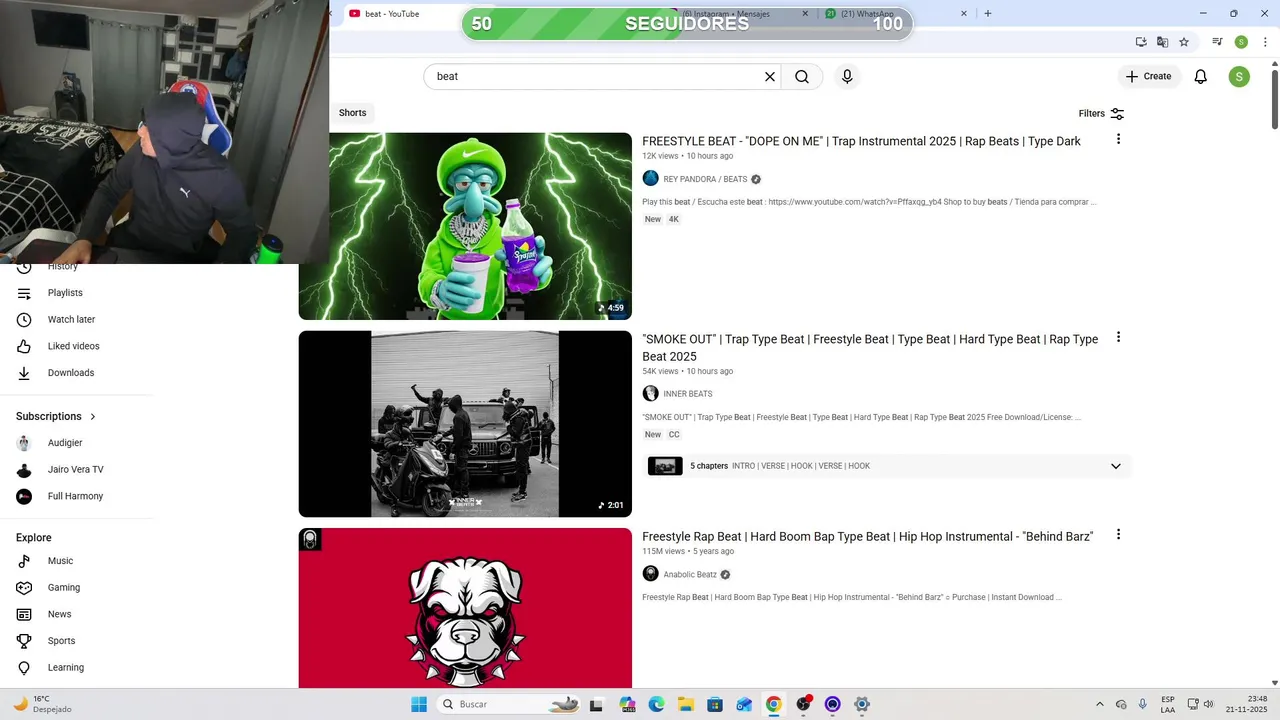Open the INNER BEATS channel name link
1280x720 pixels.
click(688, 394)
